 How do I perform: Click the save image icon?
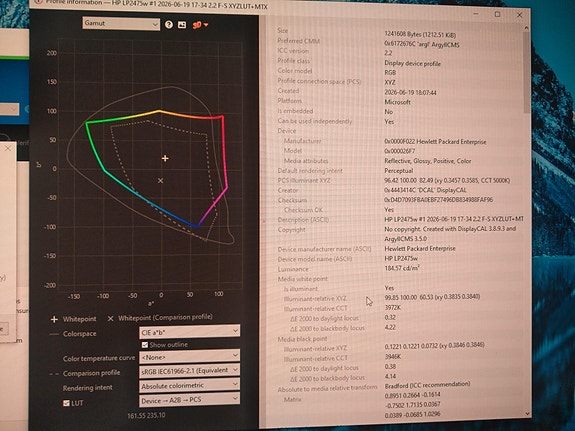pos(182,25)
